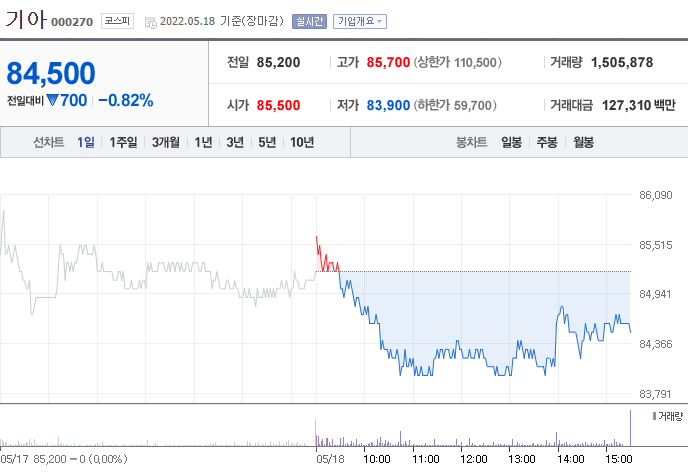The width and height of the screenshot is (688, 474).
Task: Click the 코스피 market badge
Action: pos(118,21)
